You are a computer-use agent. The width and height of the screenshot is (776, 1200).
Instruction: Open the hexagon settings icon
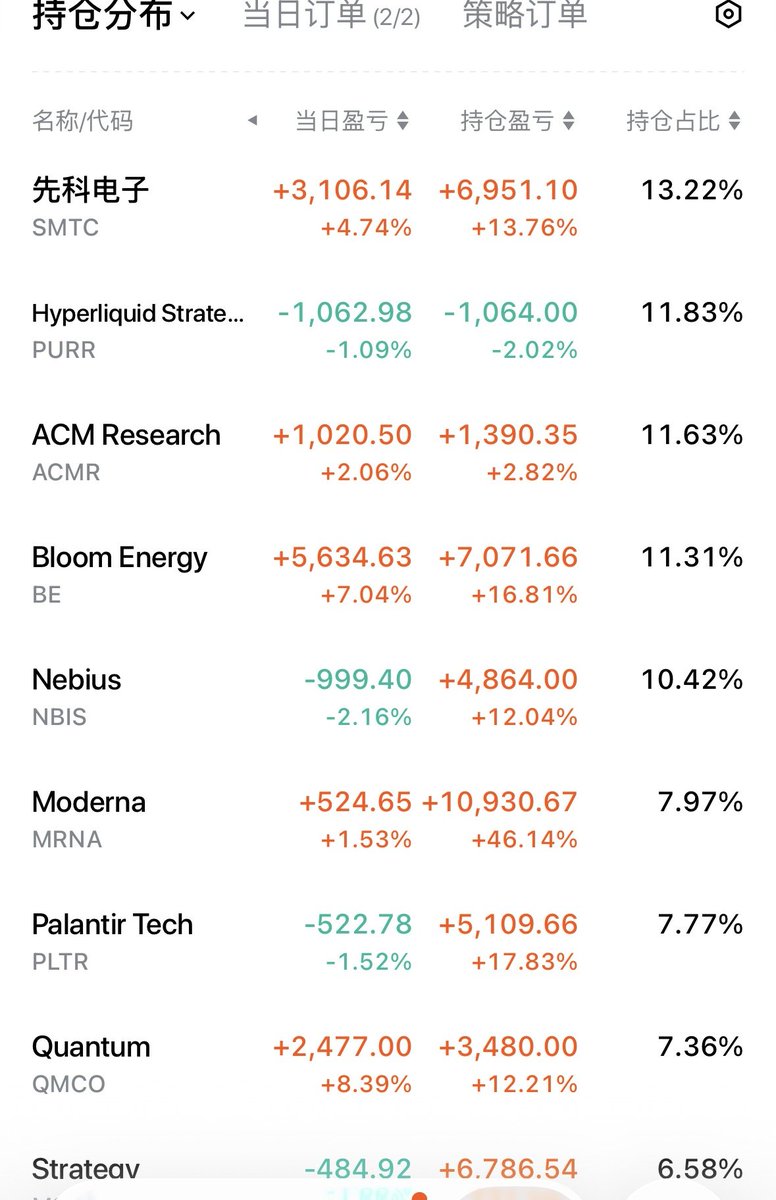(729, 15)
